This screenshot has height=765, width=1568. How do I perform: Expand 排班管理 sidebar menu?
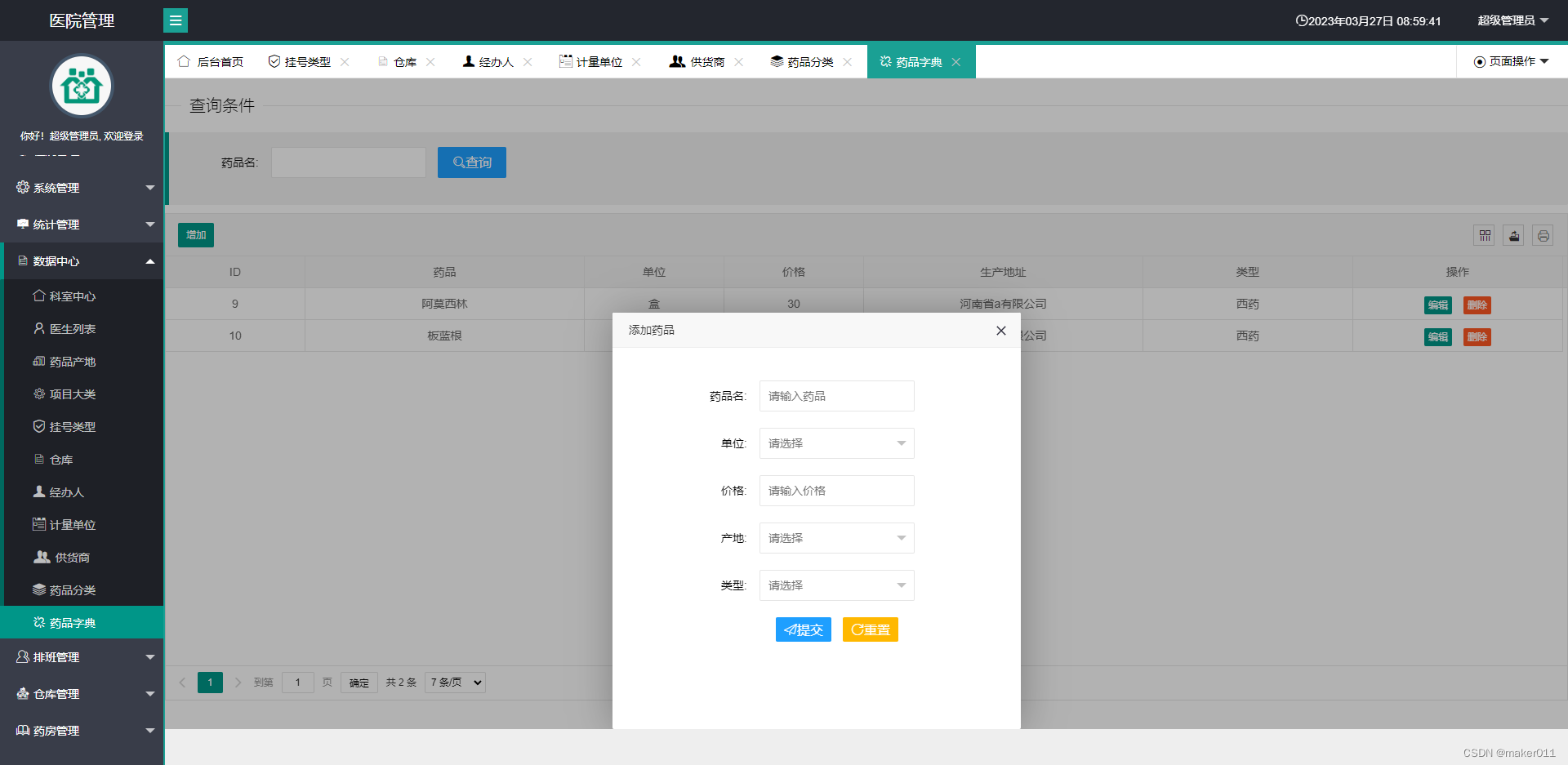(82, 657)
